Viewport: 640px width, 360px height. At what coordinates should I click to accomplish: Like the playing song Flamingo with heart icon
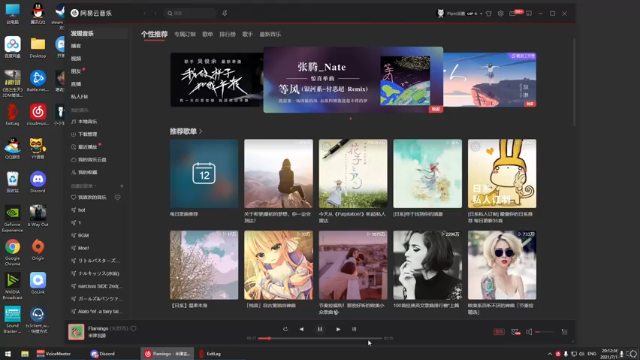133,328
